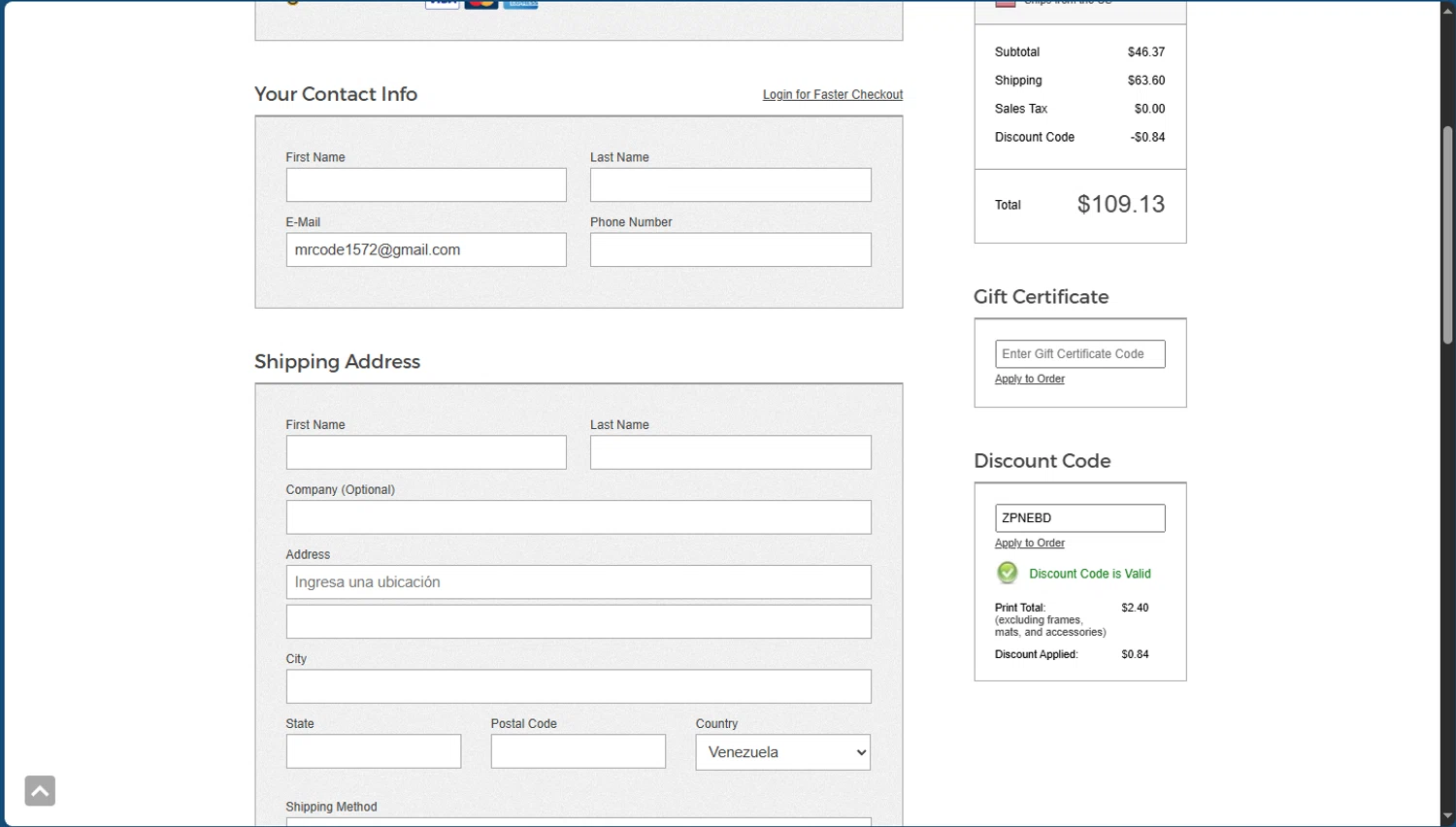Click the Subtotal value $46.37
The height and width of the screenshot is (827, 1456).
coord(1146,52)
